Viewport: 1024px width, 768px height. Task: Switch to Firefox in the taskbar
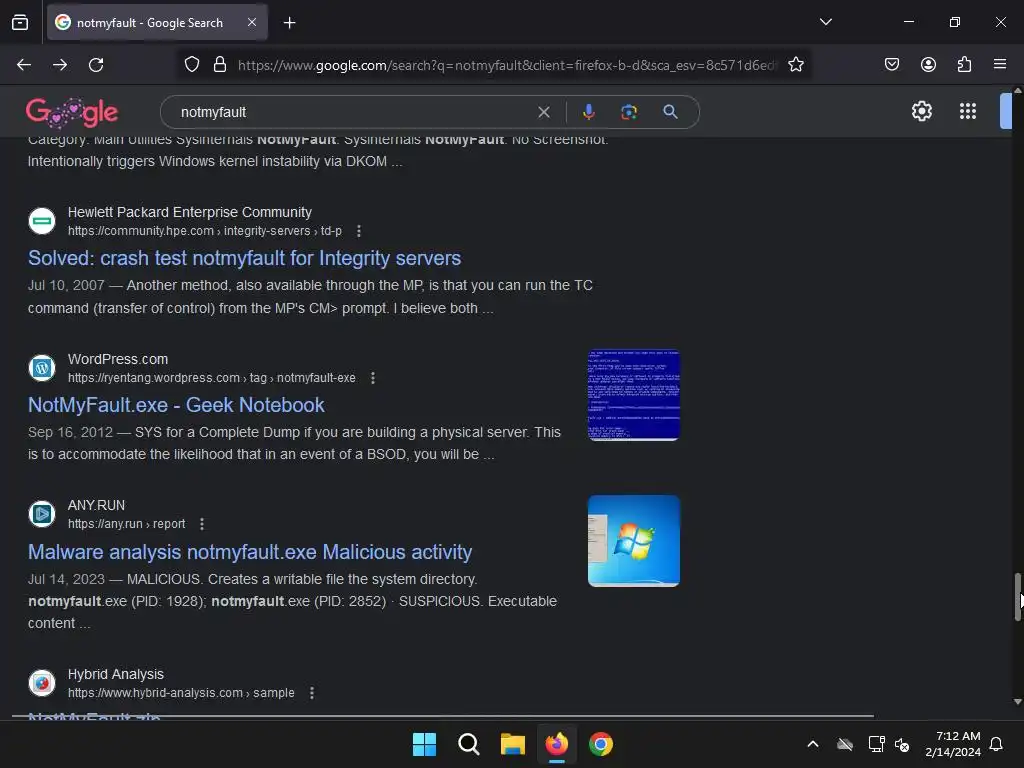(x=556, y=744)
